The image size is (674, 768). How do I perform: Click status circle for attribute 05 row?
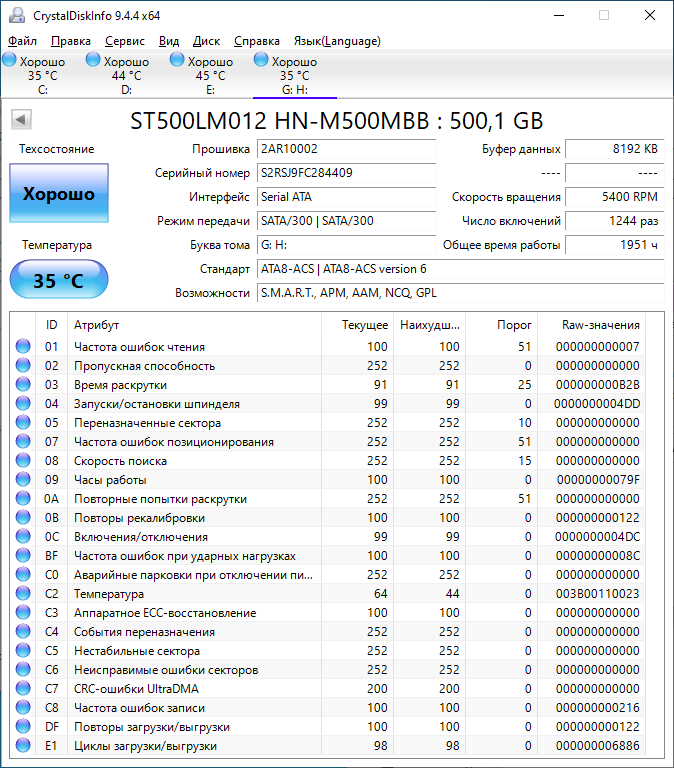click(23, 422)
